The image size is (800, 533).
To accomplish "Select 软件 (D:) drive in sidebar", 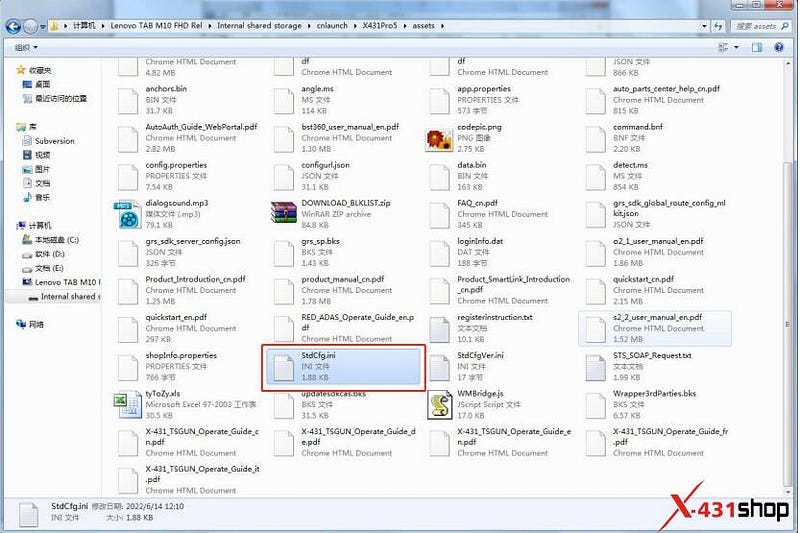I will [x=43, y=254].
